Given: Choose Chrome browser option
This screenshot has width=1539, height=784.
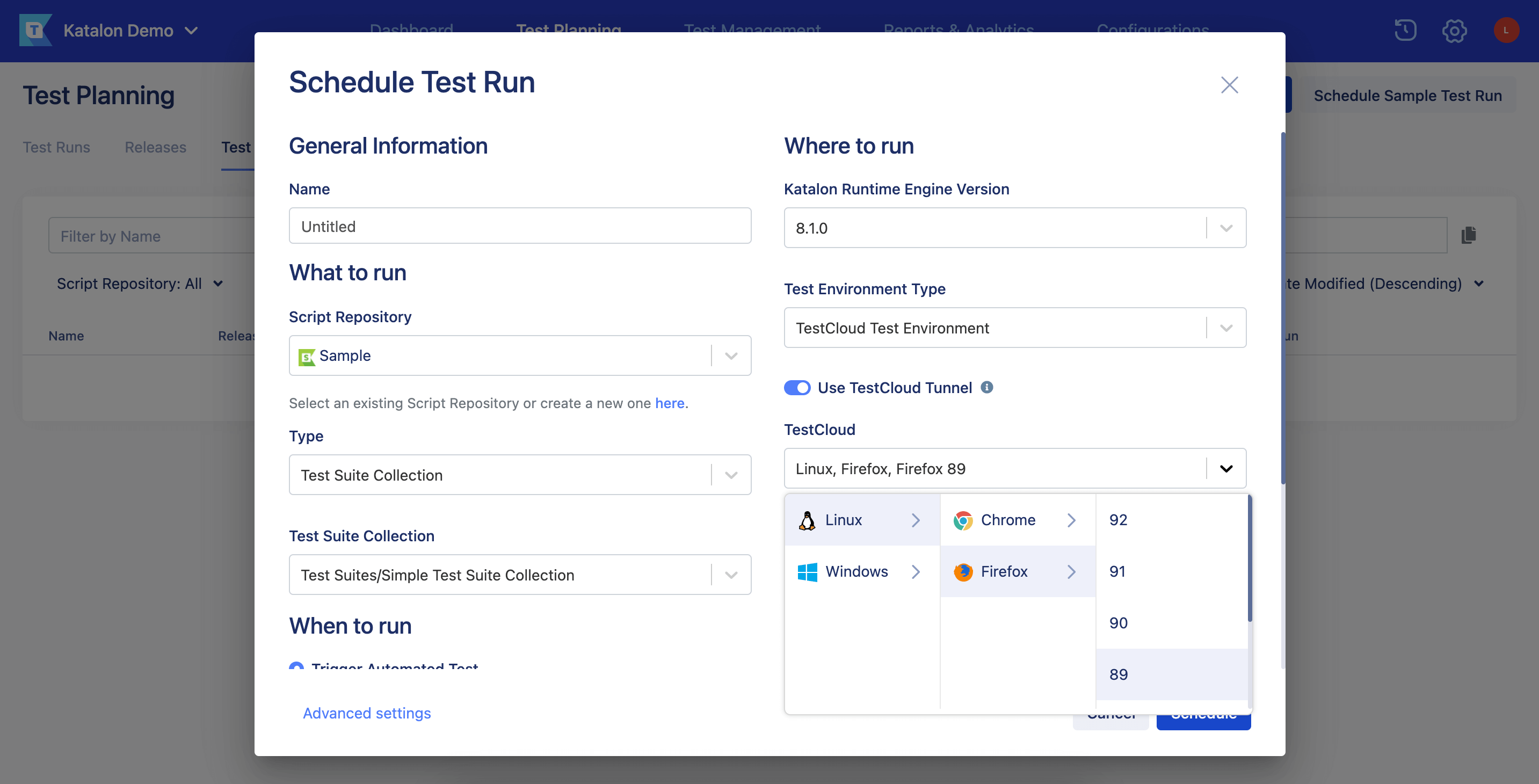Looking at the screenshot, I should point(1018,520).
